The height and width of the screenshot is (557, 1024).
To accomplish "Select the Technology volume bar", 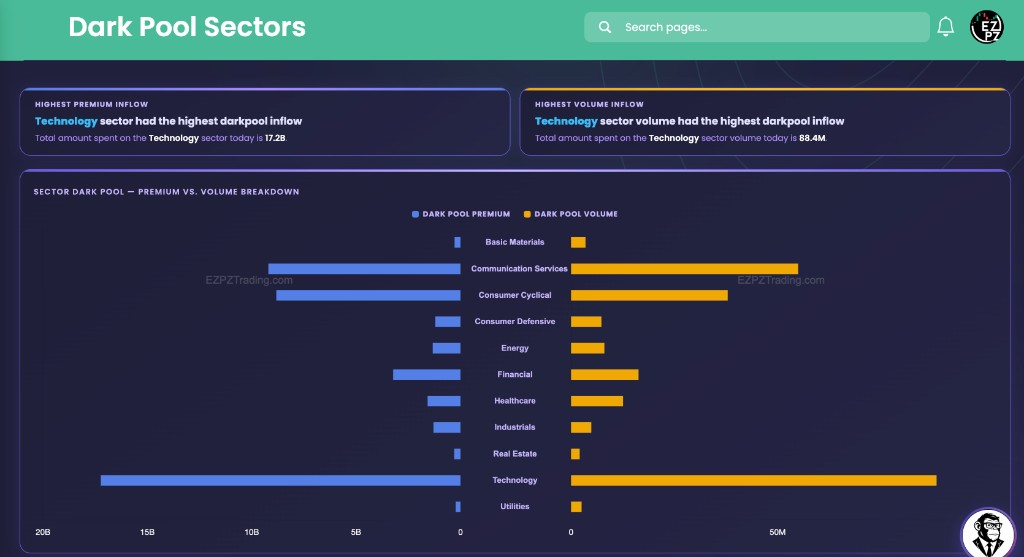I will click(754, 481).
